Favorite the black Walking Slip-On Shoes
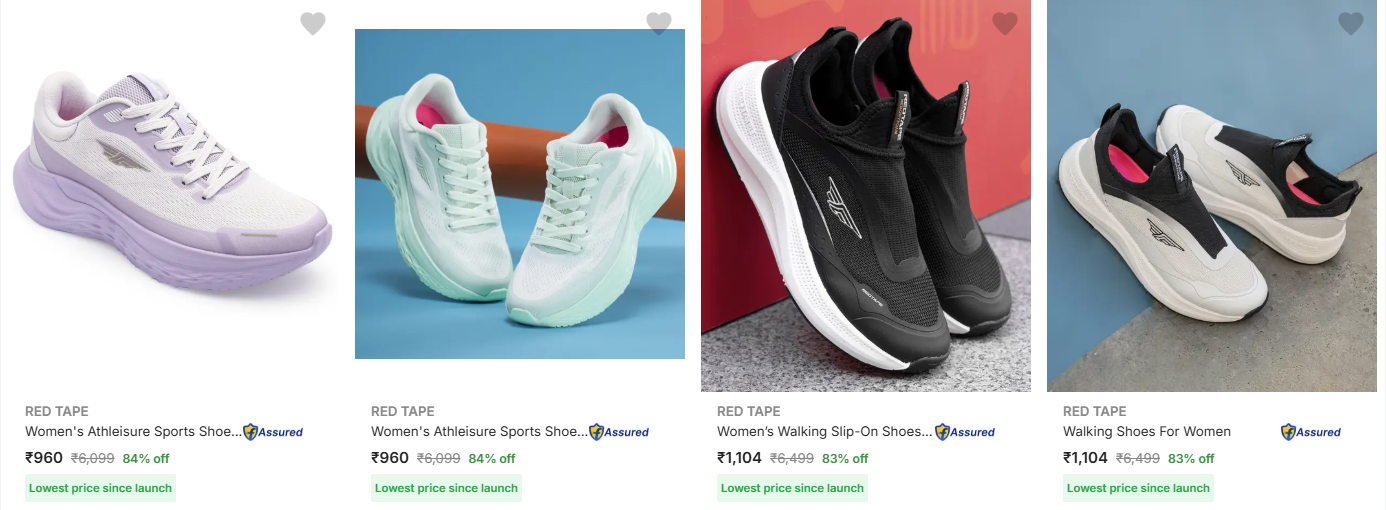 click(1005, 24)
